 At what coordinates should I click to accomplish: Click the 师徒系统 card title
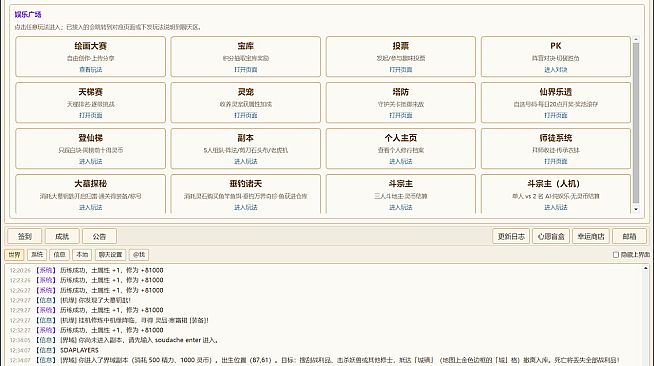[x=556, y=138]
